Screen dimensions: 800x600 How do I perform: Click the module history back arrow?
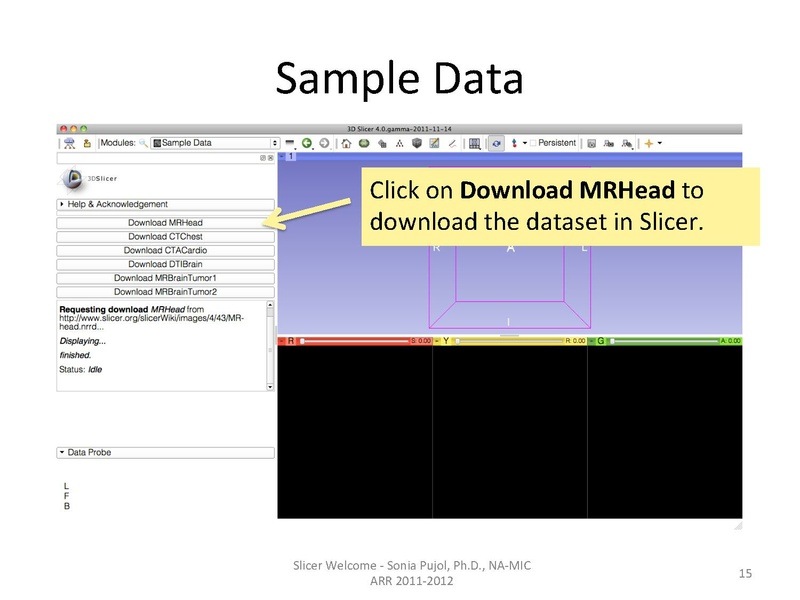pos(306,143)
